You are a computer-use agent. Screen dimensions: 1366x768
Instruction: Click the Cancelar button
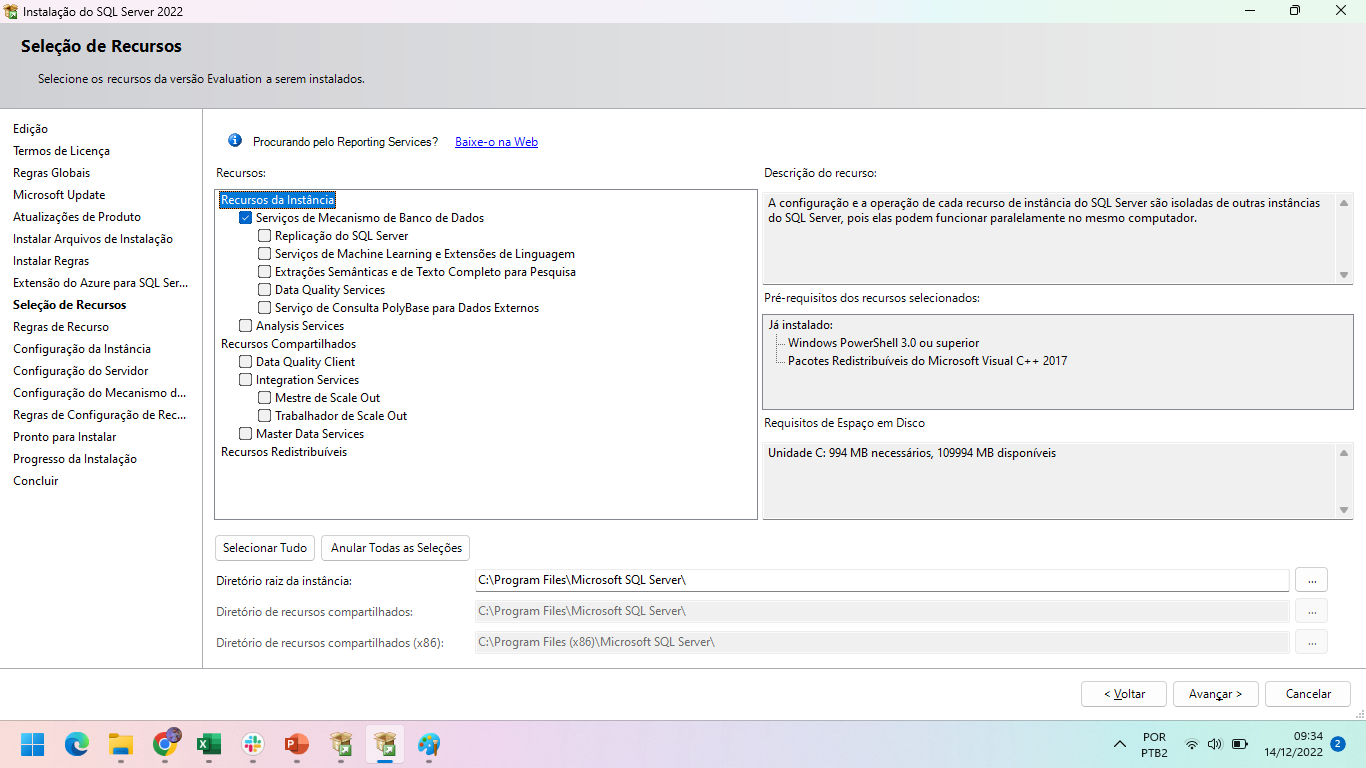pos(1308,694)
